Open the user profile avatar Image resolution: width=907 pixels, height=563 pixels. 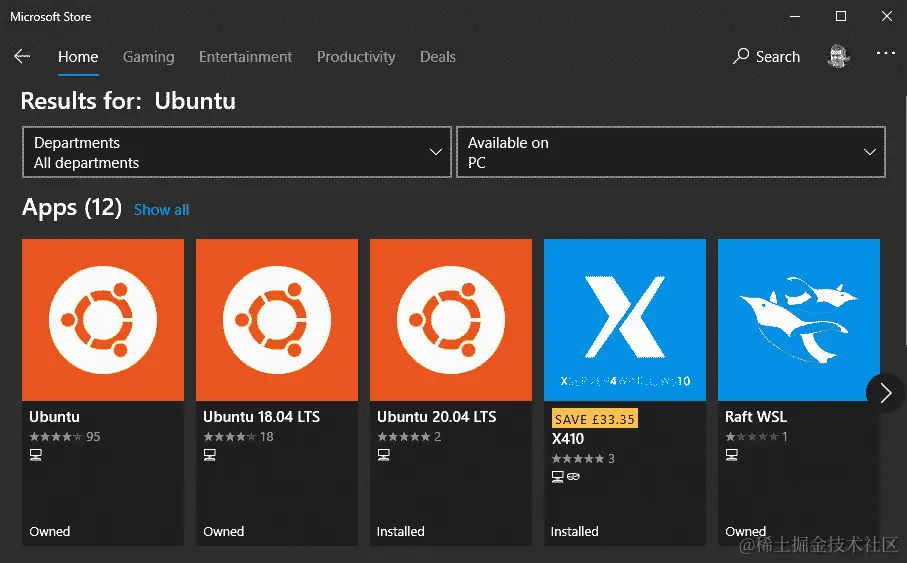(x=838, y=56)
